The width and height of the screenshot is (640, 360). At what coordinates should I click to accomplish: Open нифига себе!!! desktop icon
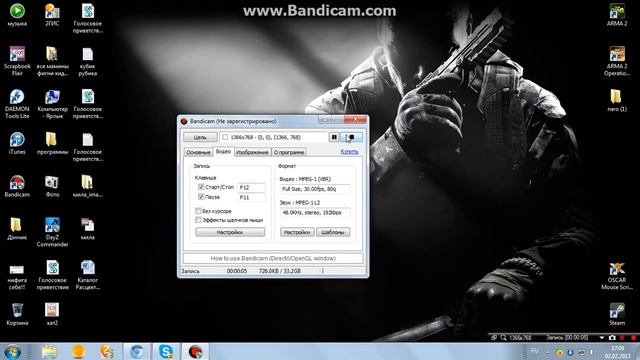click(x=17, y=277)
